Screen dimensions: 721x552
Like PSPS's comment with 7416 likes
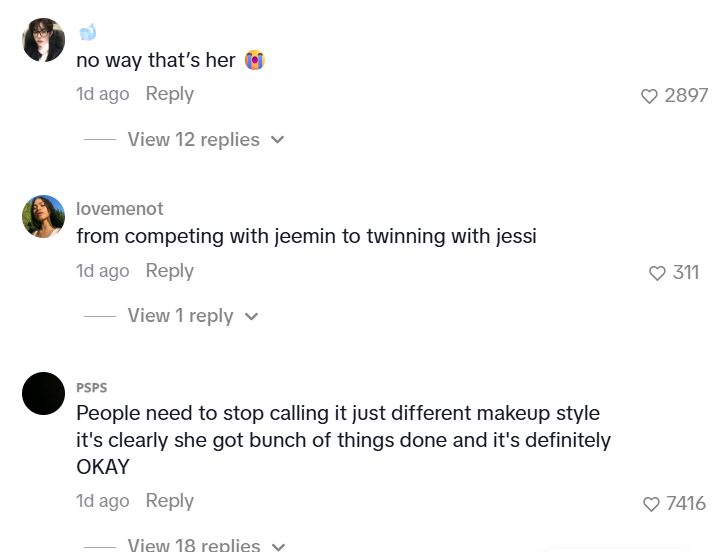click(651, 504)
